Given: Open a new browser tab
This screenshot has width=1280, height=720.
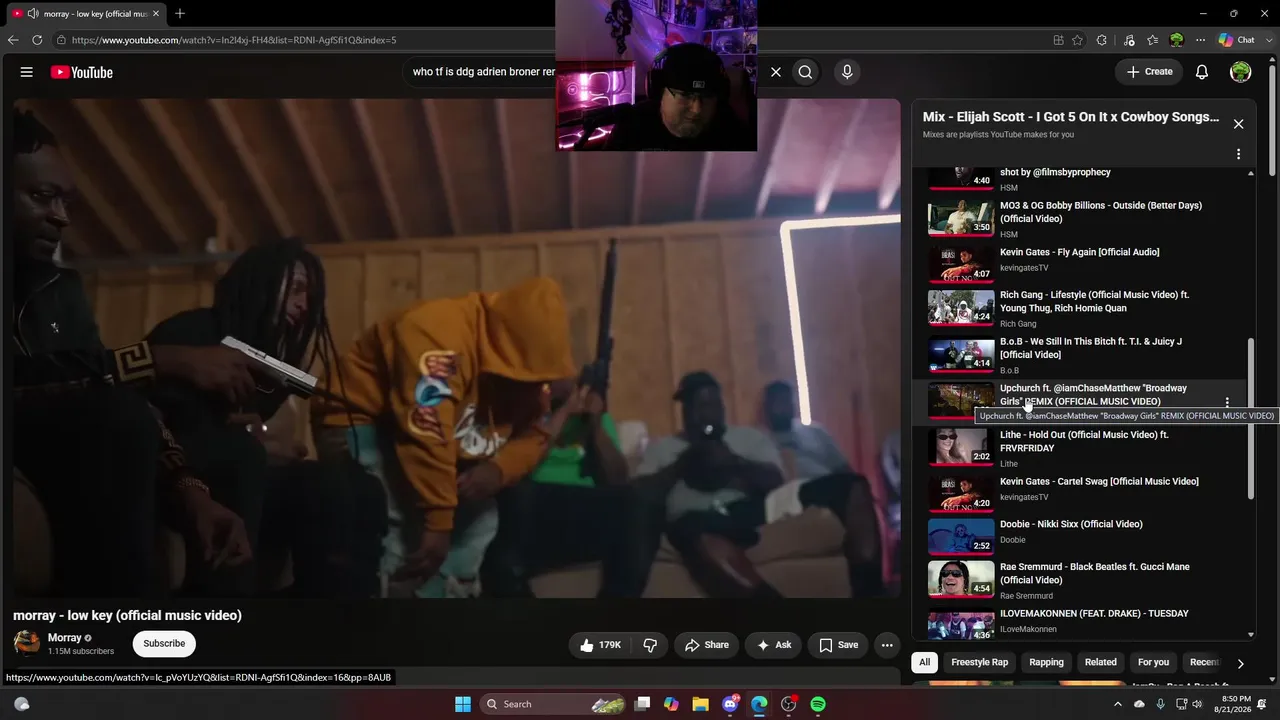Looking at the screenshot, I should (x=180, y=13).
